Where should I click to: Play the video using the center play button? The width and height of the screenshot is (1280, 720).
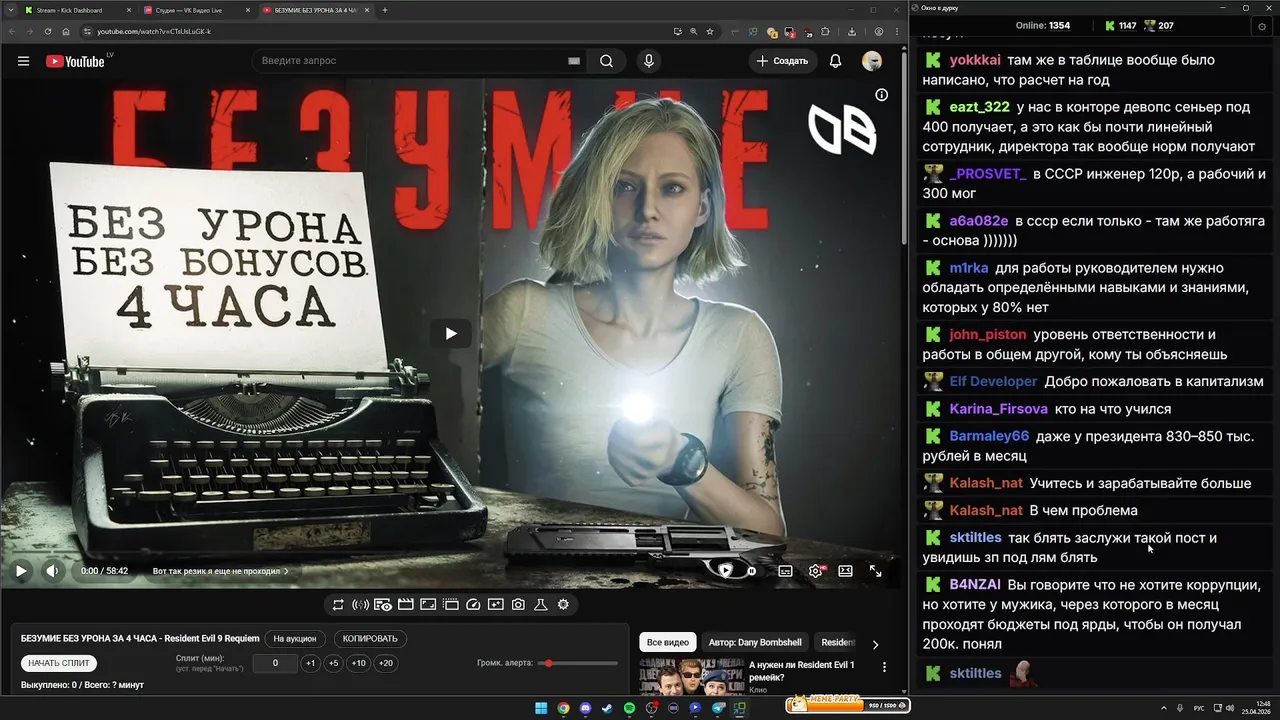[451, 333]
